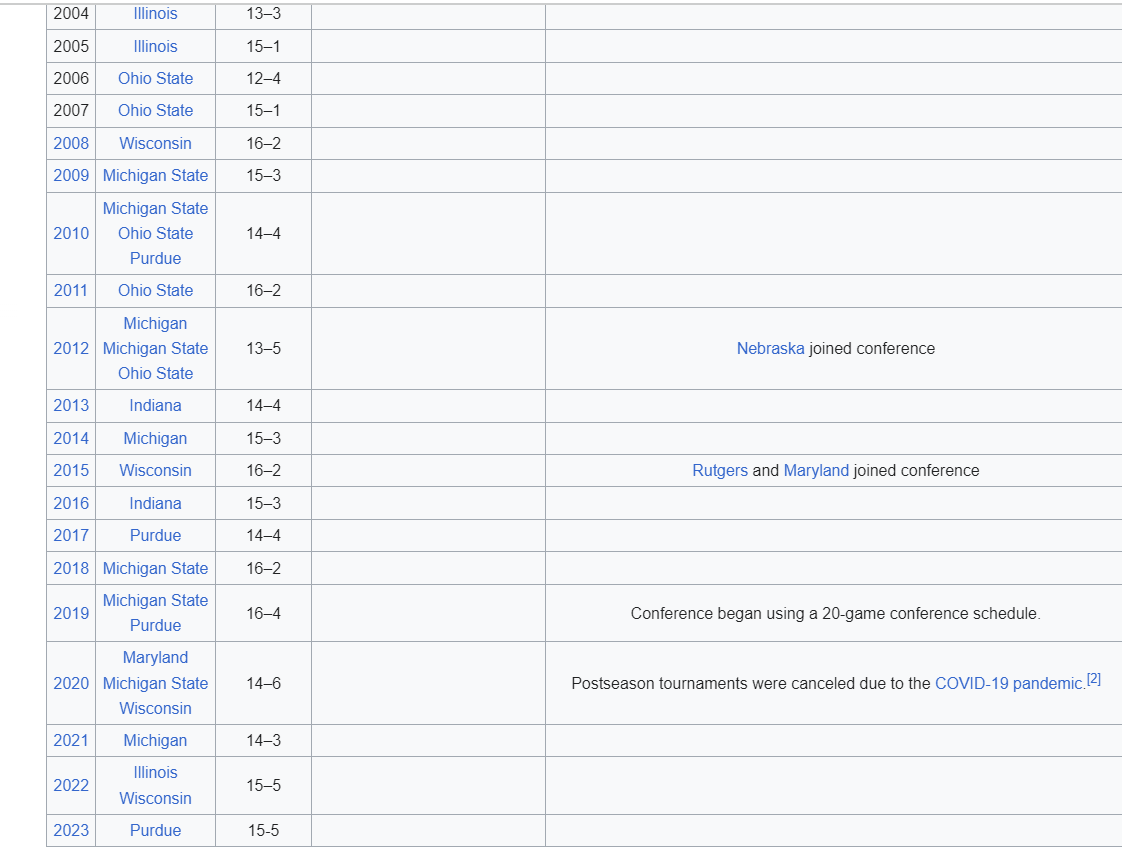Open the 2019 season year link
The width and height of the screenshot is (1122, 850).
tap(71, 614)
